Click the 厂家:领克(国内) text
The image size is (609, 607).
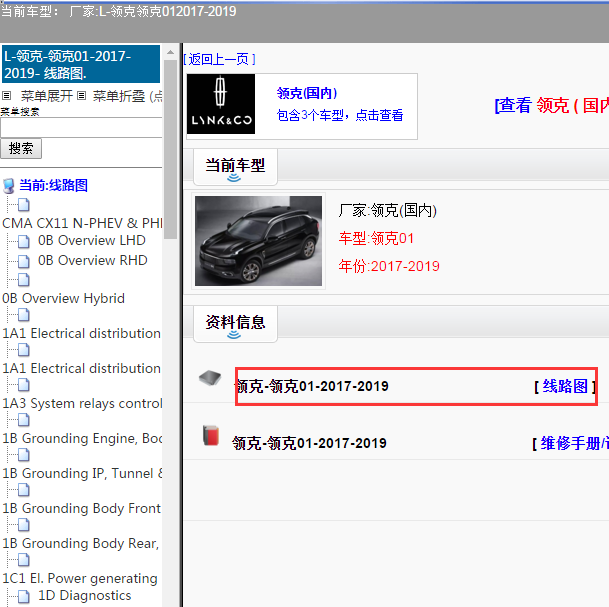(x=388, y=210)
